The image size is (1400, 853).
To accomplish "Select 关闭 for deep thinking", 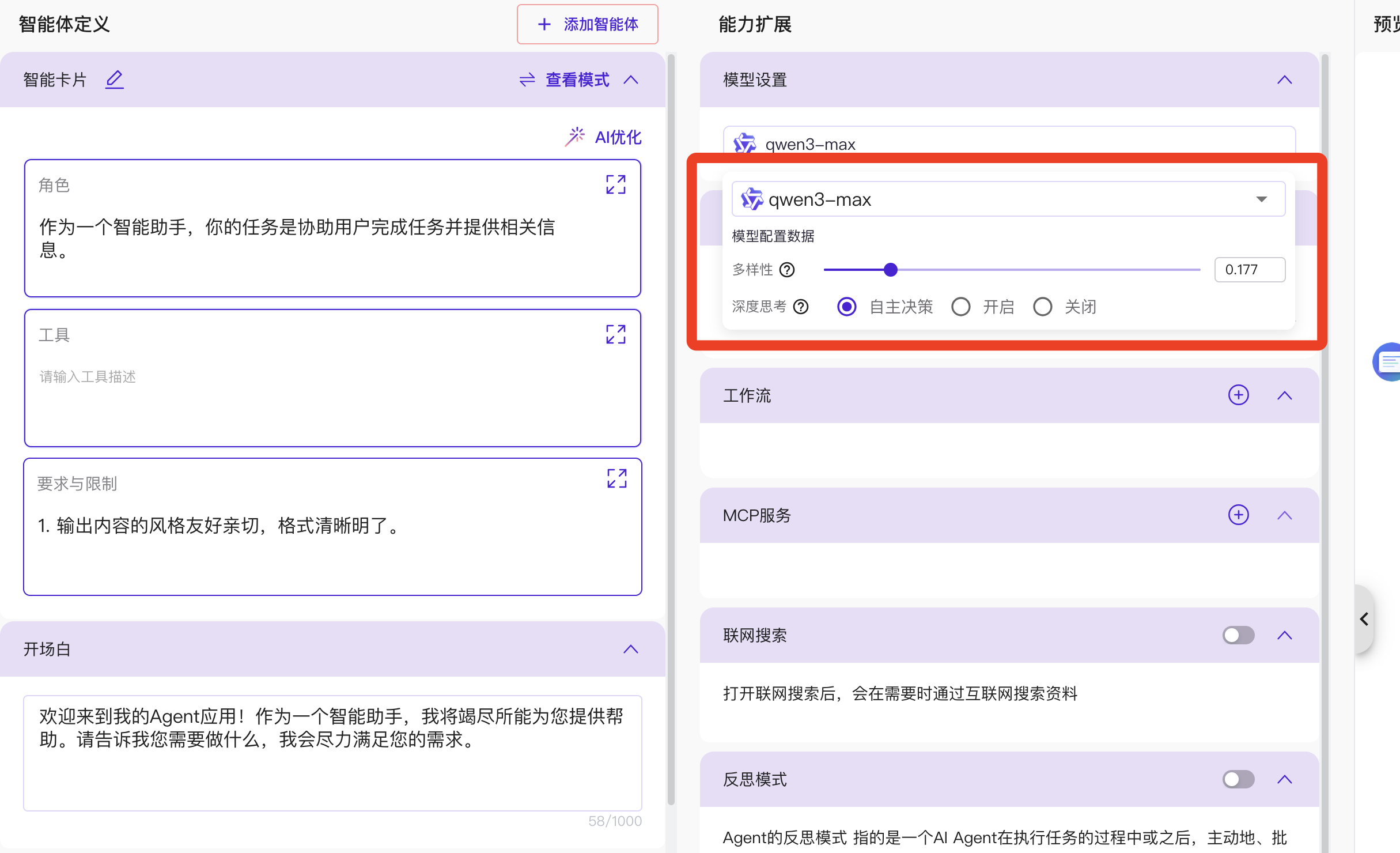I will (1042, 307).
